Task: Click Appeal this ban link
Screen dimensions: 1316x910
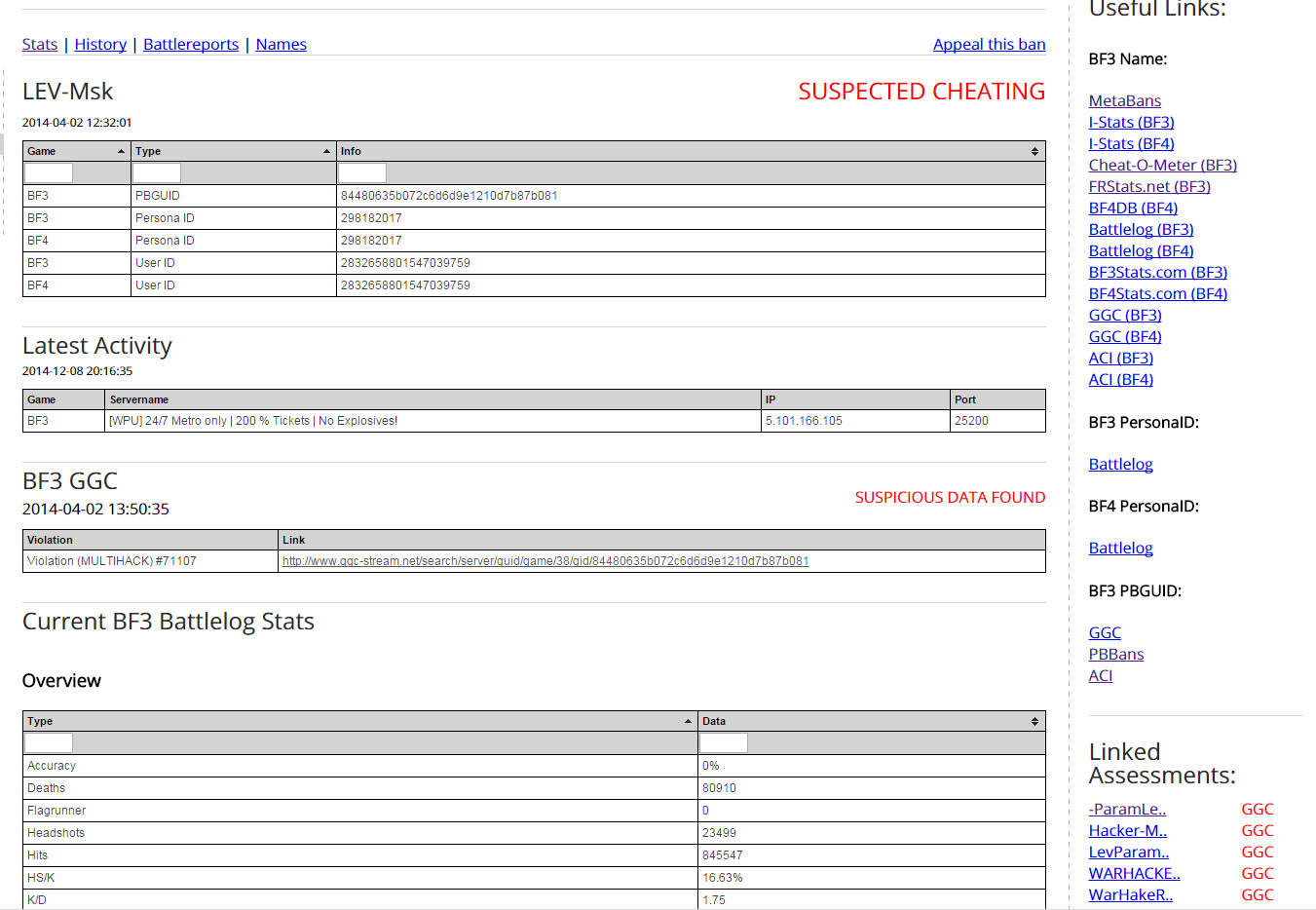Action: pyautogui.click(x=989, y=44)
